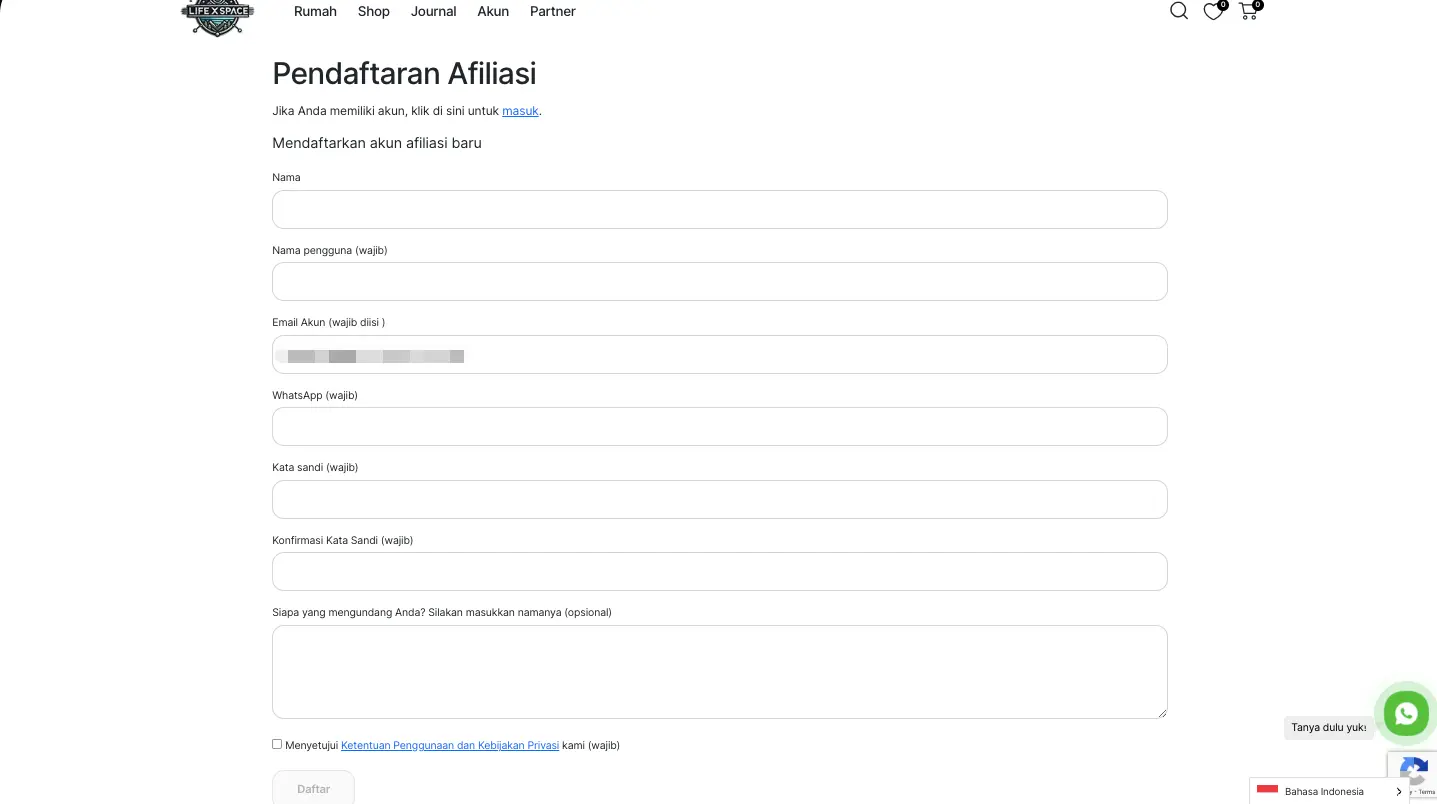Click the Life X Space logo
This screenshot has width=1437, height=804.
(x=217, y=17)
